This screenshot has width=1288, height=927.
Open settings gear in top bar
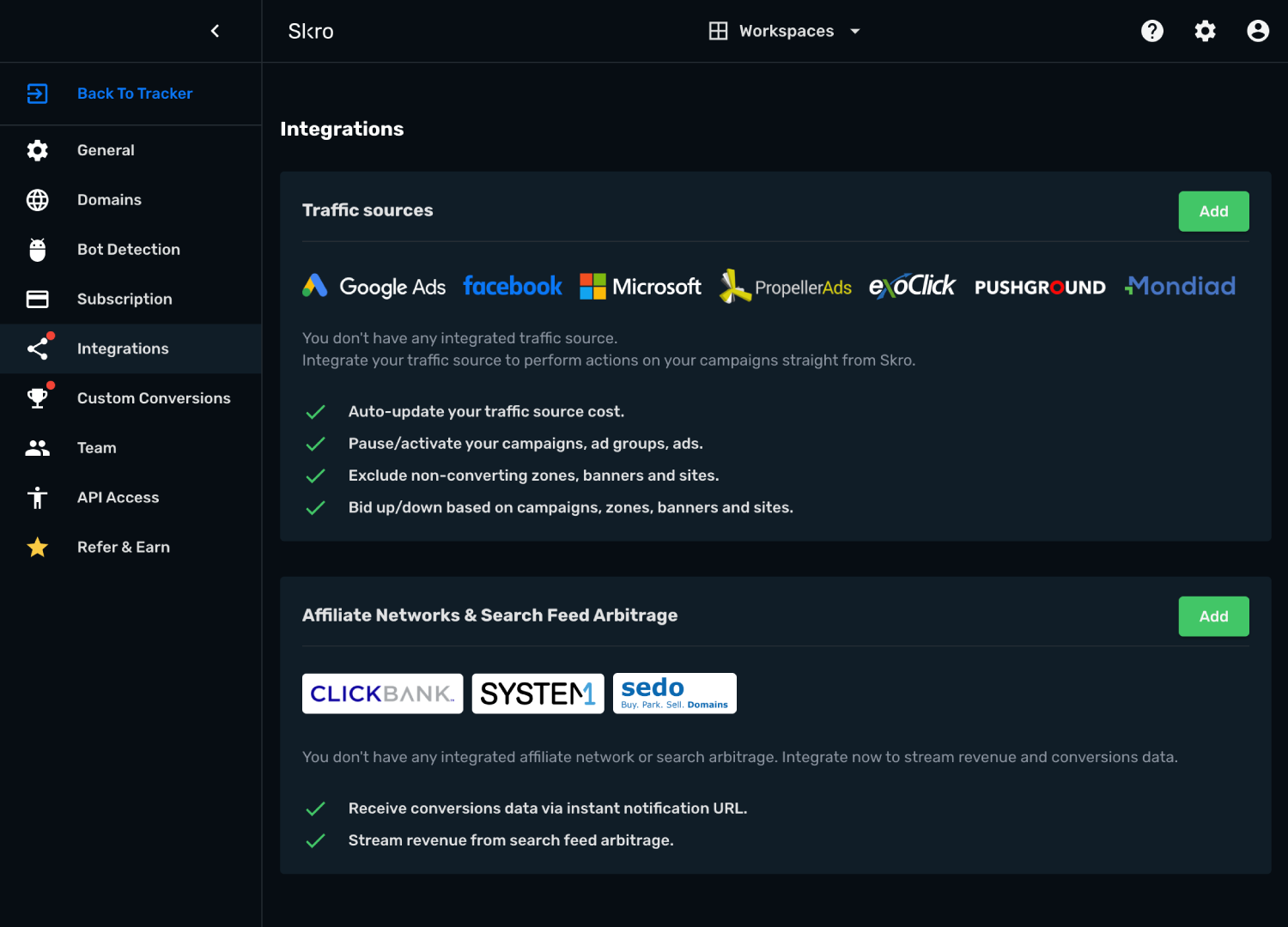1206,31
